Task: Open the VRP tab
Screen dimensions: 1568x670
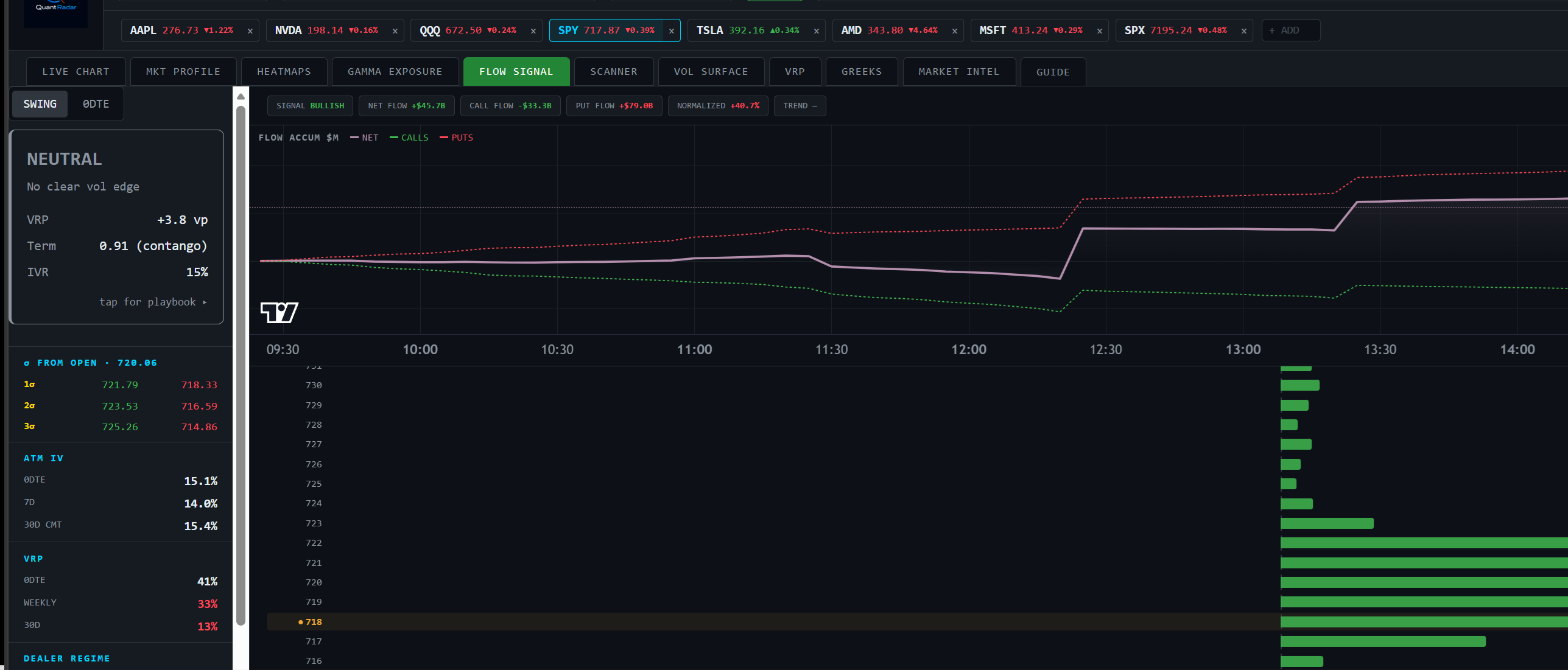Action: click(795, 72)
